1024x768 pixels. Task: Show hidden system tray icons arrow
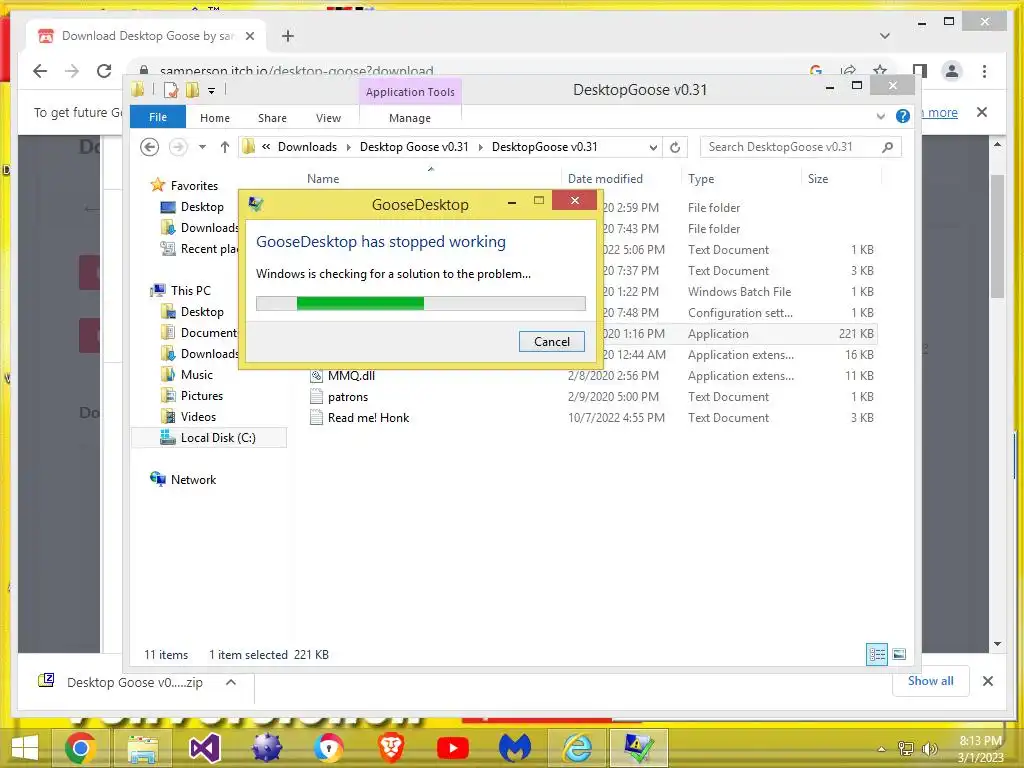pos(882,749)
